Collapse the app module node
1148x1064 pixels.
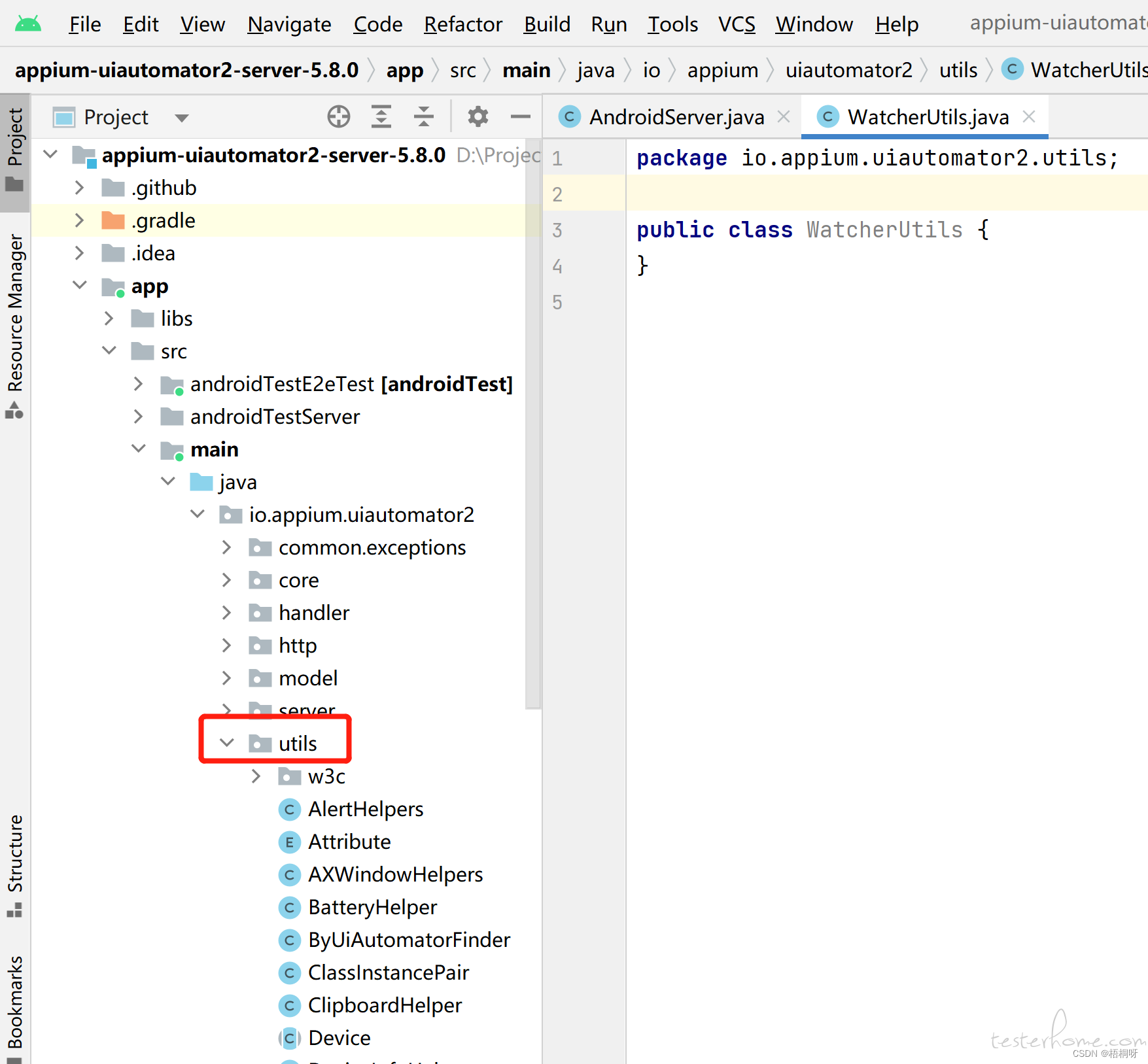pos(79,285)
